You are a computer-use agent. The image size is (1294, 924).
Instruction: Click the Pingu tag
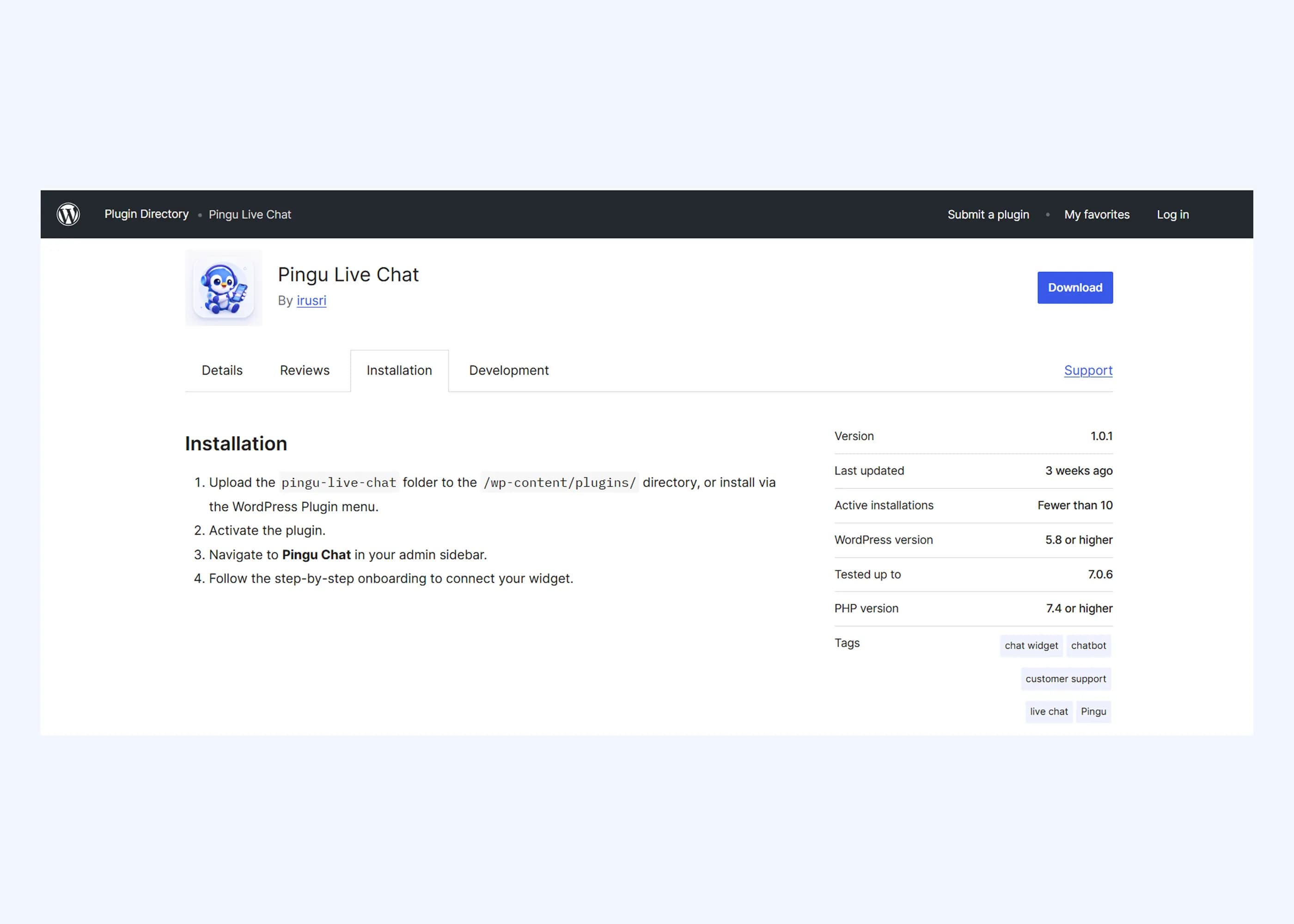1094,712
